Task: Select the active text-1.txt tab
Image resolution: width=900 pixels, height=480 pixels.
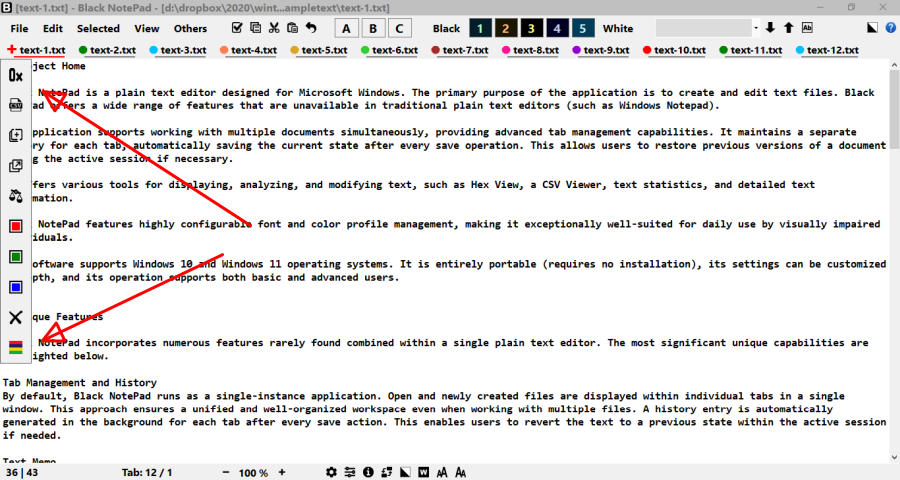Action: pyautogui.click(x=37, y=50)
